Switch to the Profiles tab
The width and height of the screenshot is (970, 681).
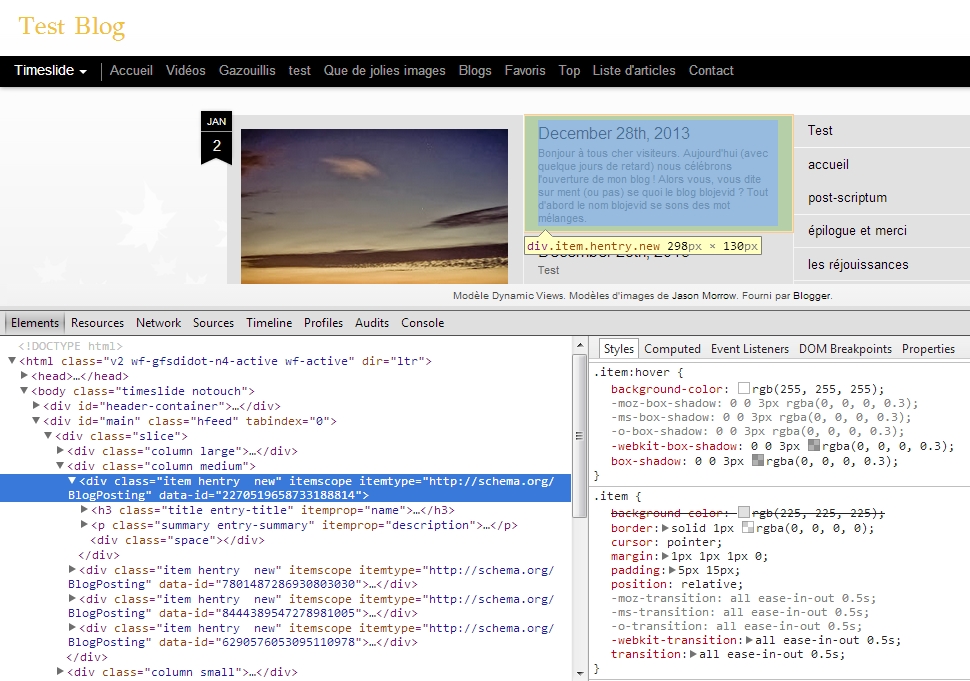click(x=323, y=323)
